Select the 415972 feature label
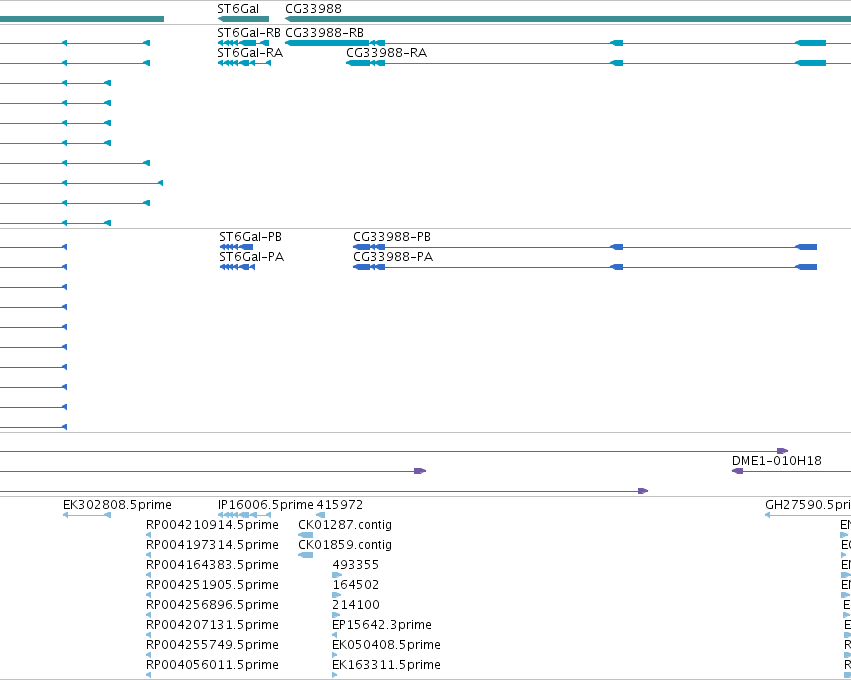 pos(340,505)
